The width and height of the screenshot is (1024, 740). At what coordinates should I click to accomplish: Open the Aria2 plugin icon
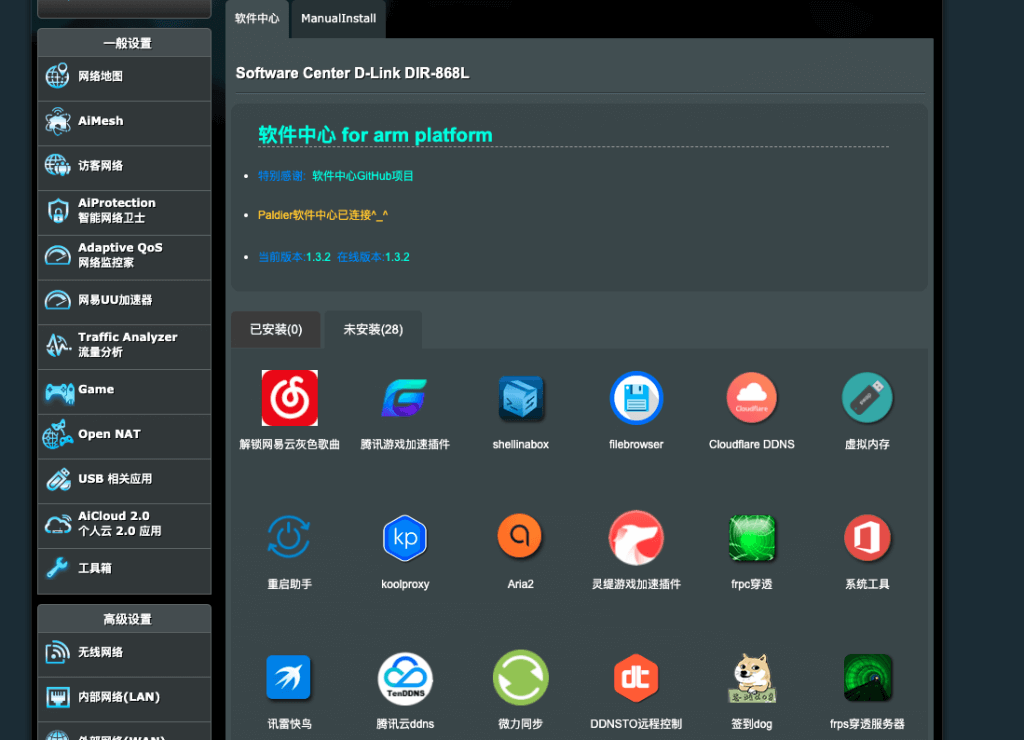click(520, 536)
